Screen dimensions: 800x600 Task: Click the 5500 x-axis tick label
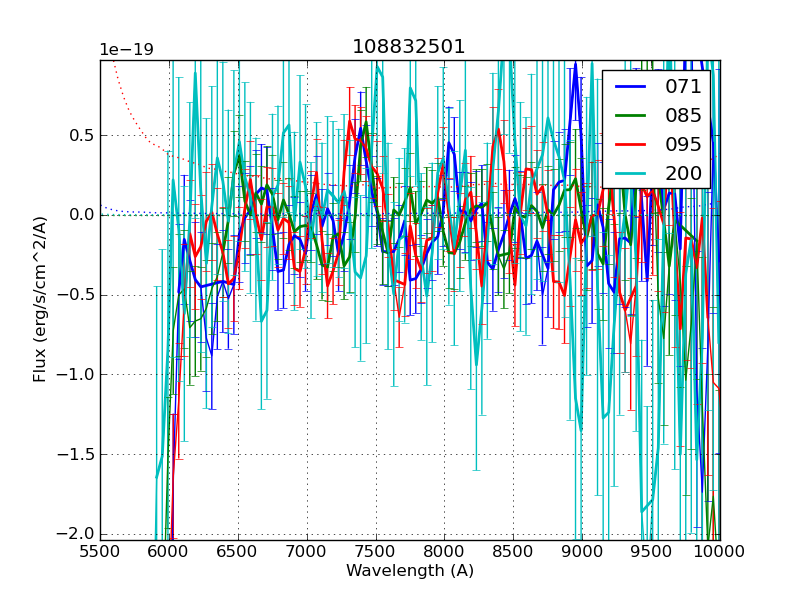point(100,551)
